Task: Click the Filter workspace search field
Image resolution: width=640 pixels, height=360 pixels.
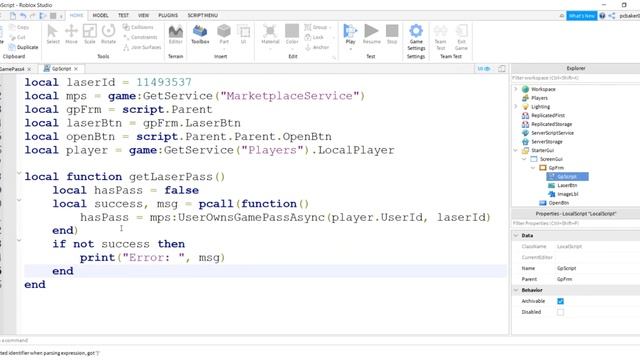Action: point(576,78)
